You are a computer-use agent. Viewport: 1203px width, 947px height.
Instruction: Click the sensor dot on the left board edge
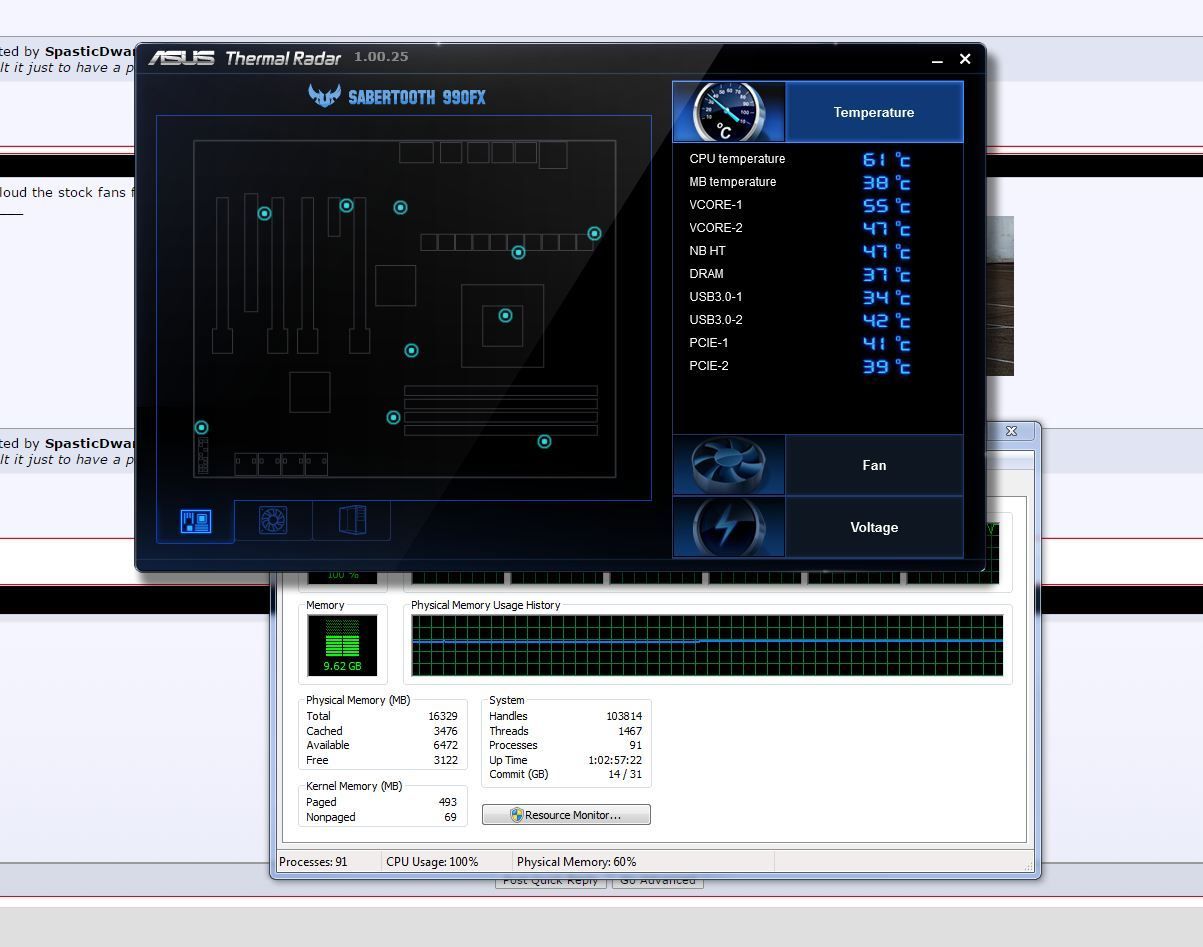tap(201, 427)
